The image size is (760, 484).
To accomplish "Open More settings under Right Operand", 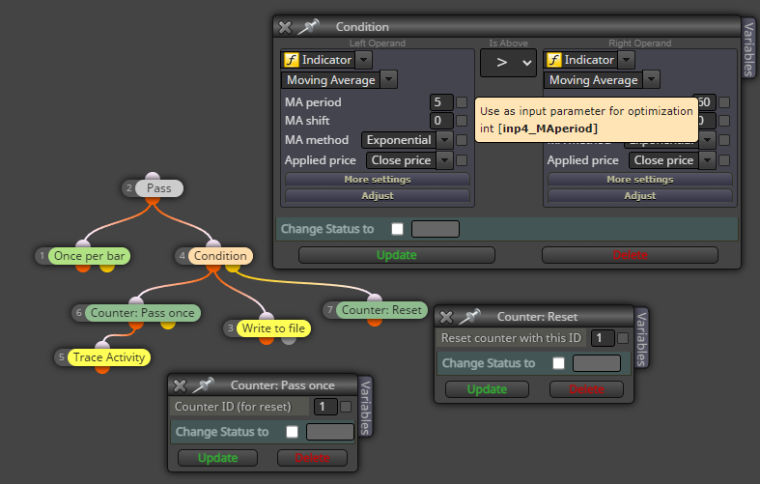I will [x=640, y=179].
